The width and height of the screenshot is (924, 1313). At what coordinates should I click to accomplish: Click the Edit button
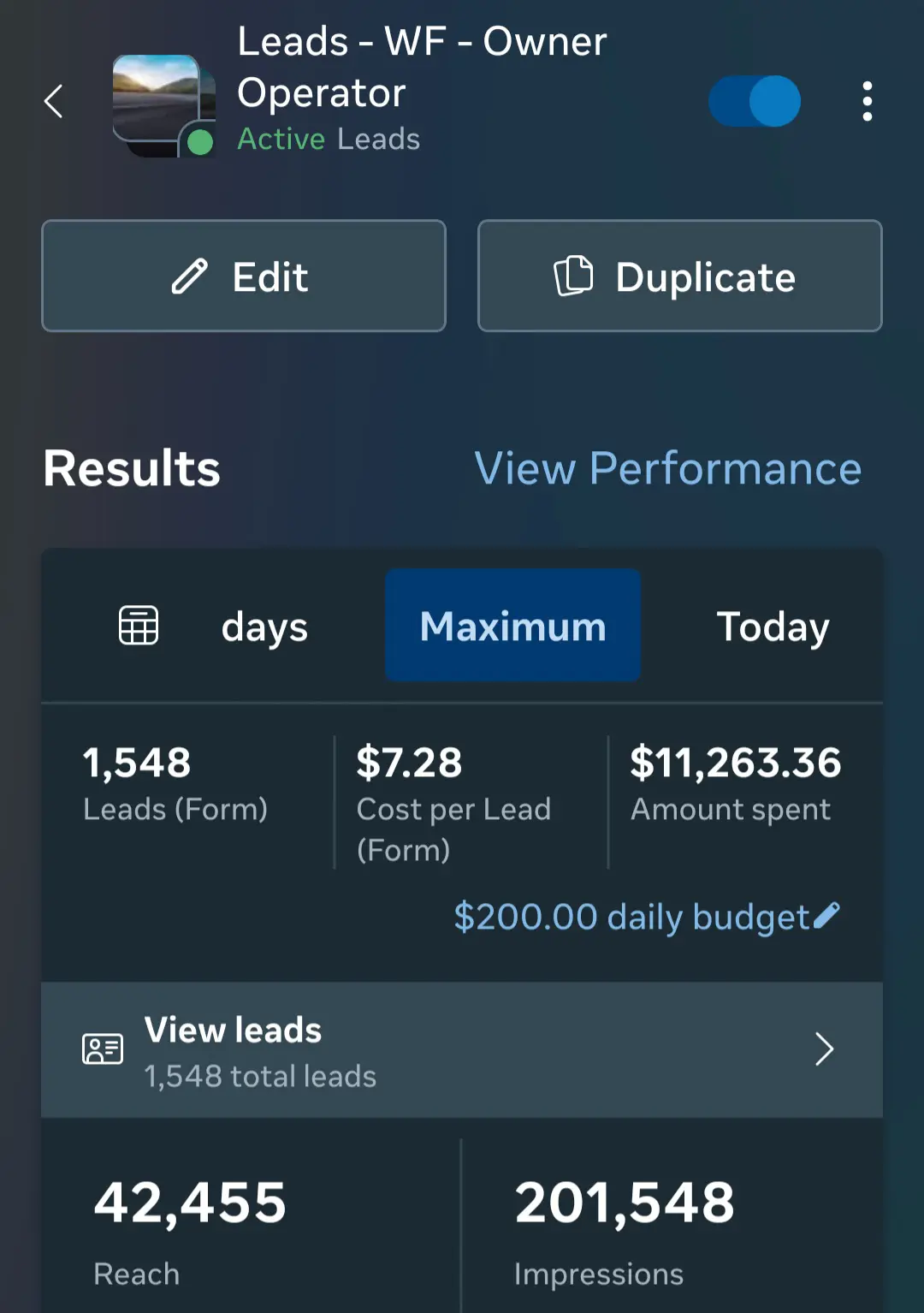pos(244,276)
